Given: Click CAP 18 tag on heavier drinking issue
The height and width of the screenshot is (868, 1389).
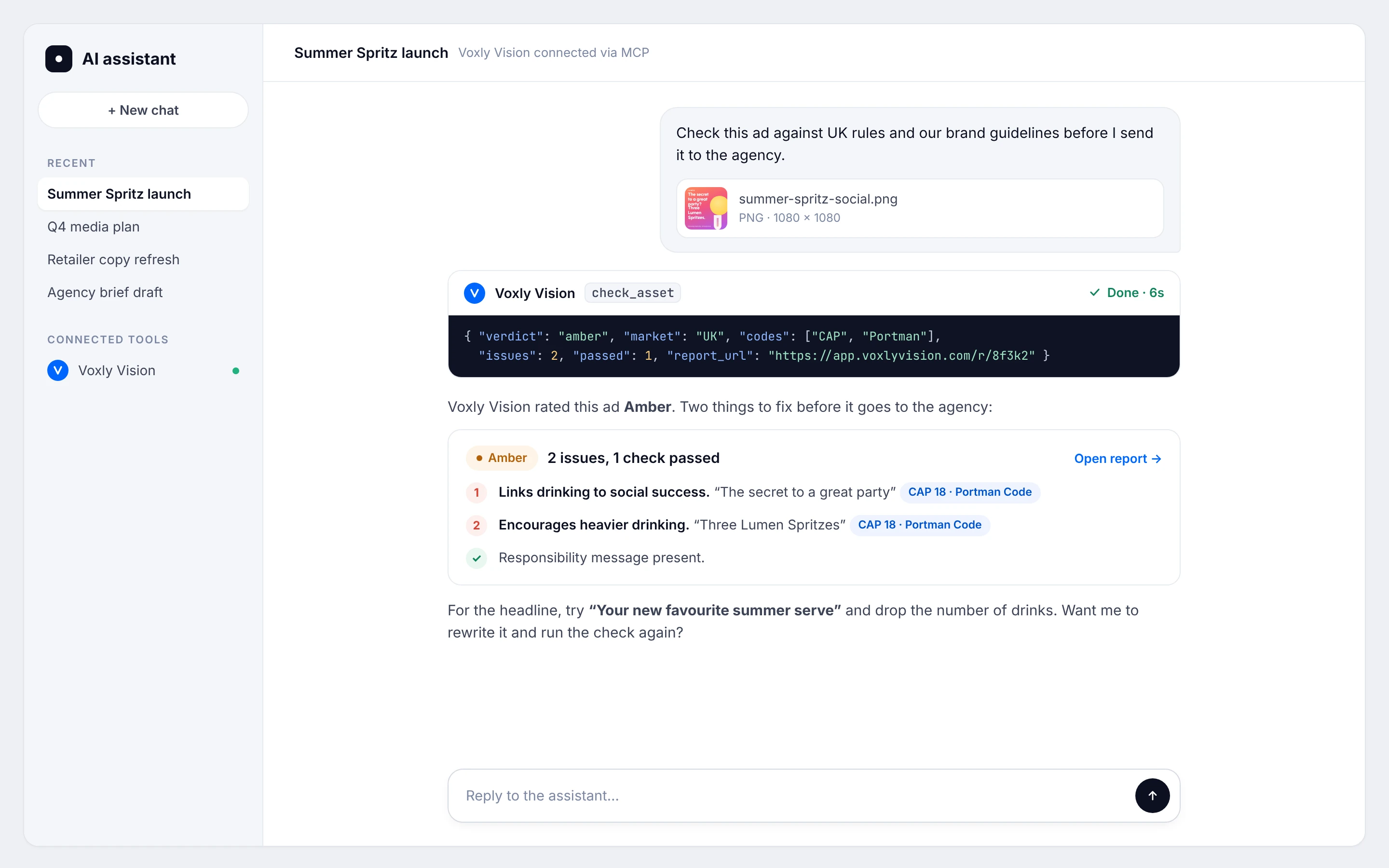Looking at the screenshot, I should pos(920,525).
